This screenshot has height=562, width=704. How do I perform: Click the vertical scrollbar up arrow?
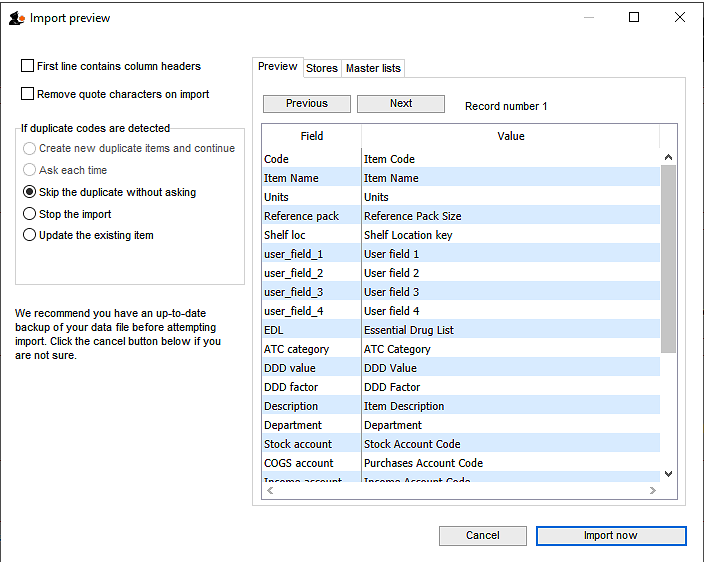tap(668, 157)
